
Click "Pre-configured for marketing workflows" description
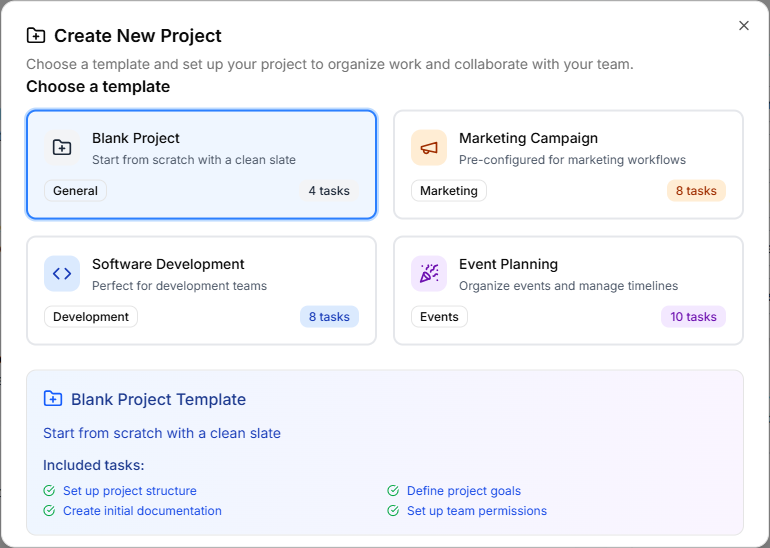(572, 160)
